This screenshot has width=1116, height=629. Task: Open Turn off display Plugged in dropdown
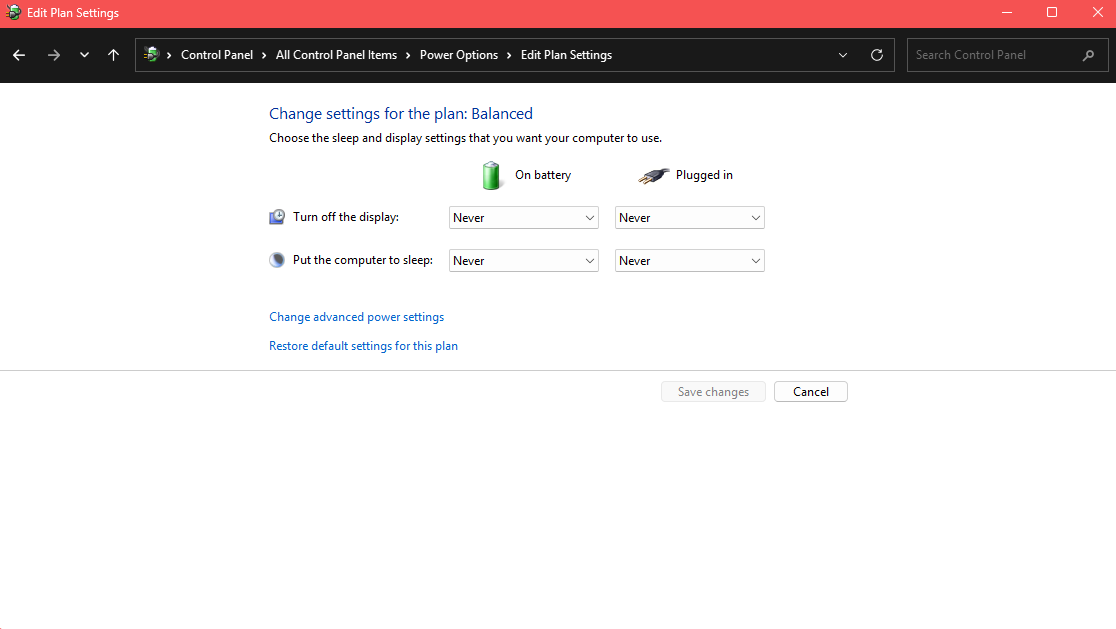tap(689, 218)
